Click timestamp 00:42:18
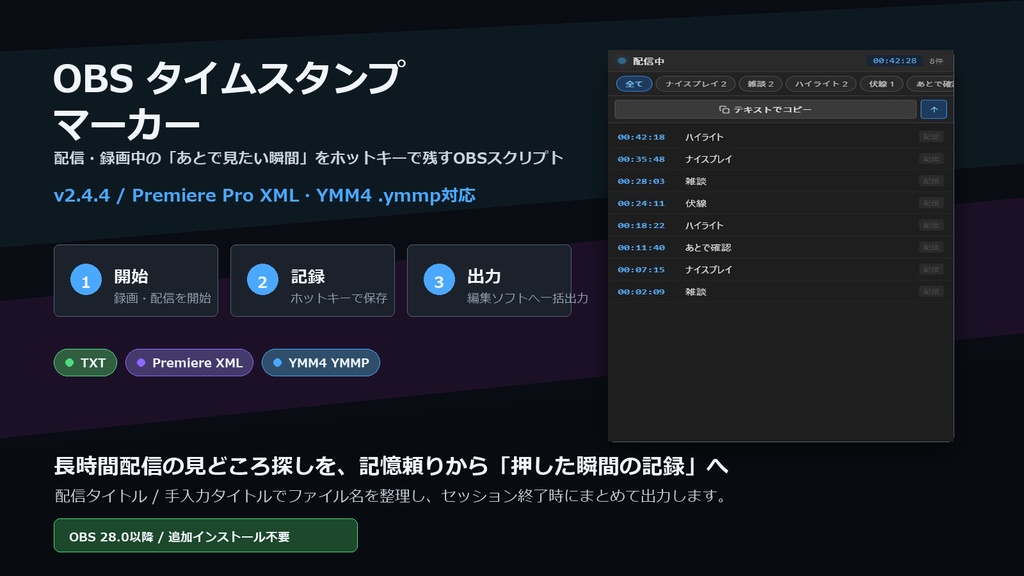1024x576 pixels. (641, 137)
